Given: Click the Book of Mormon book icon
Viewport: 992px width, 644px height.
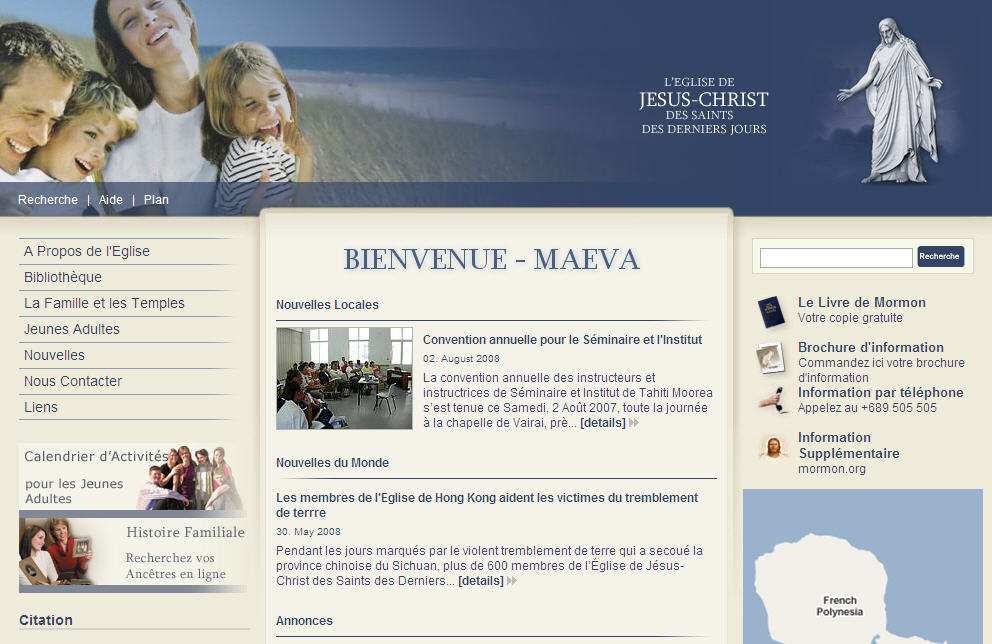Looking at the screenshot, I should tap(771, 311).
